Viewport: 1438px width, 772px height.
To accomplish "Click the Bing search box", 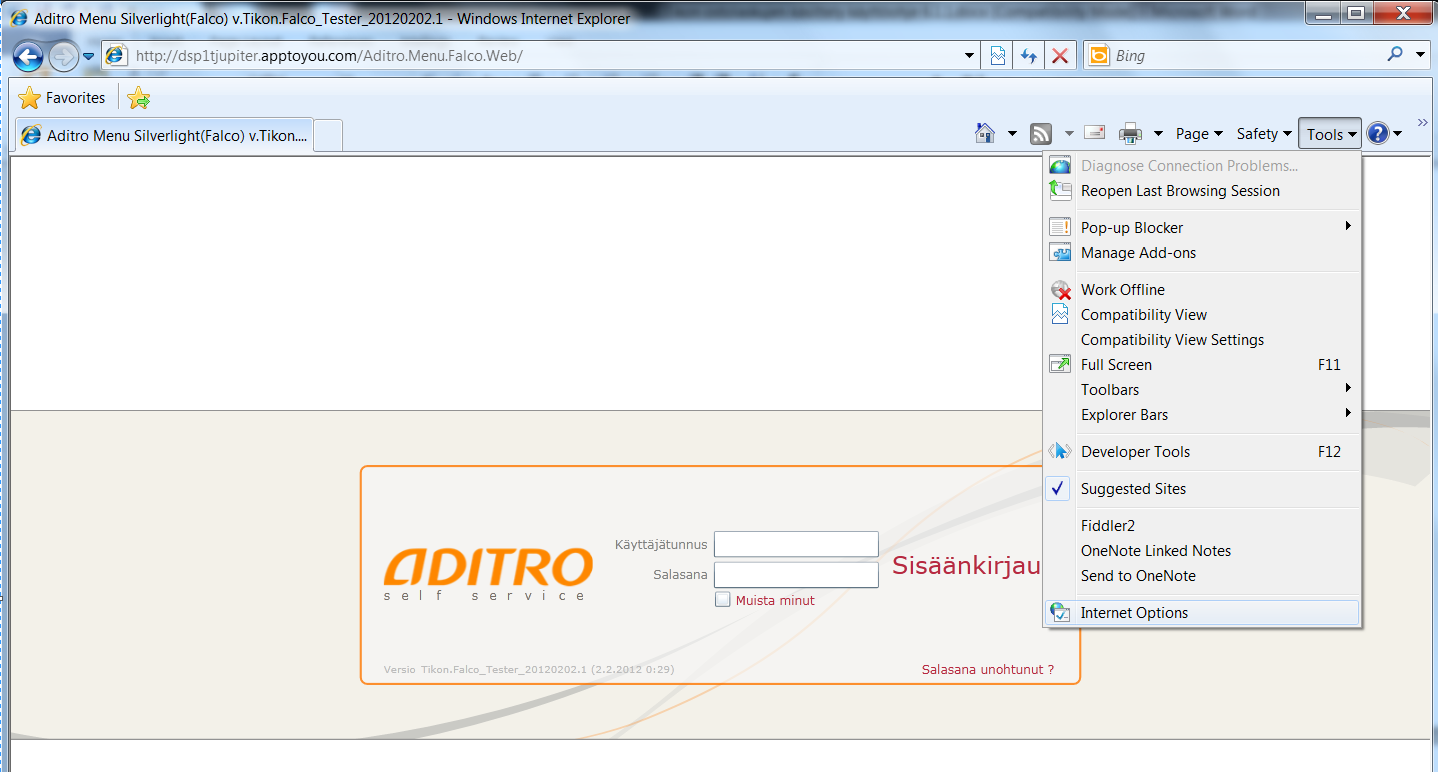I will click(1232, 56).
